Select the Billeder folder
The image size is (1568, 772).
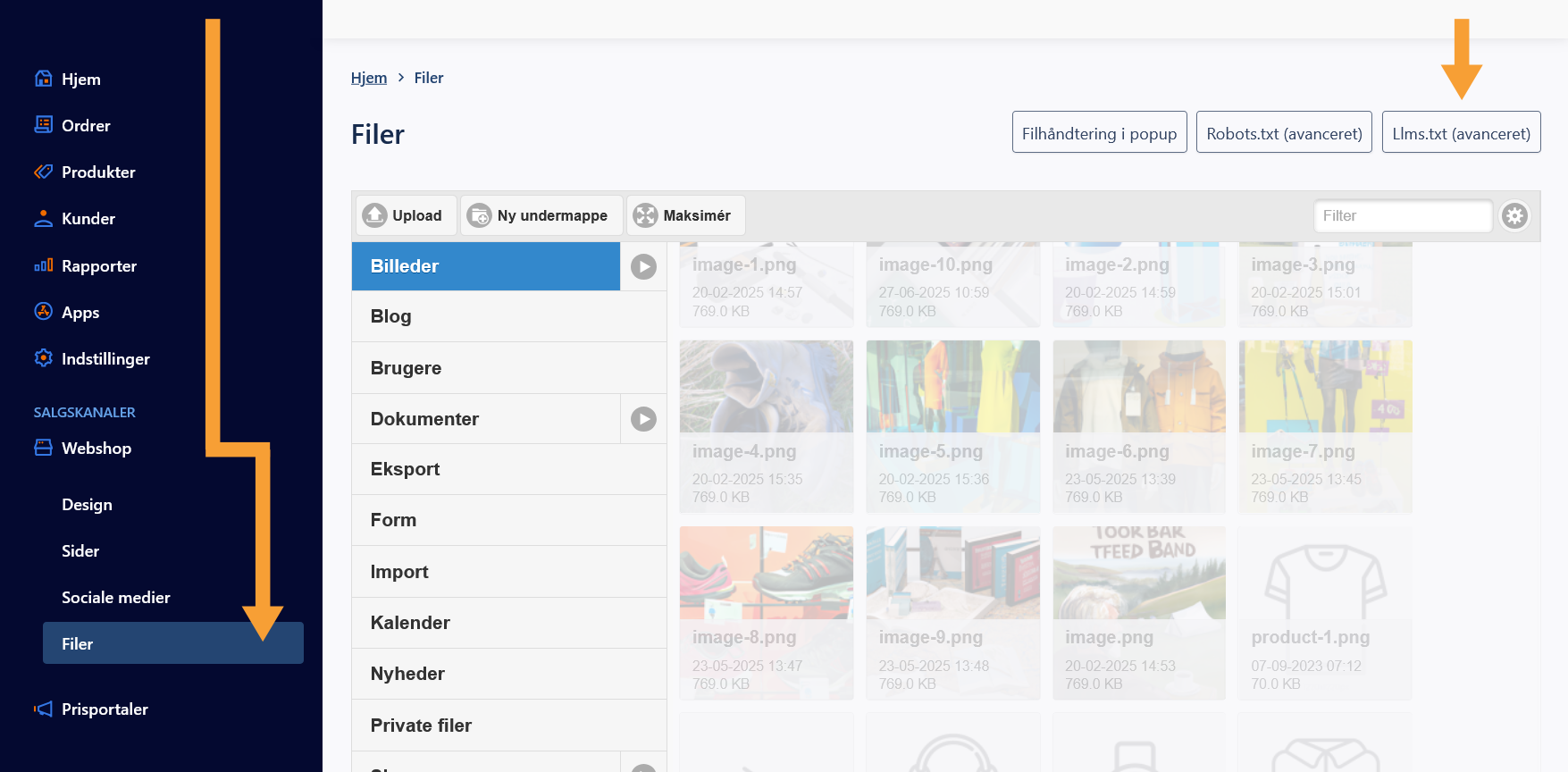coord(486,266)
